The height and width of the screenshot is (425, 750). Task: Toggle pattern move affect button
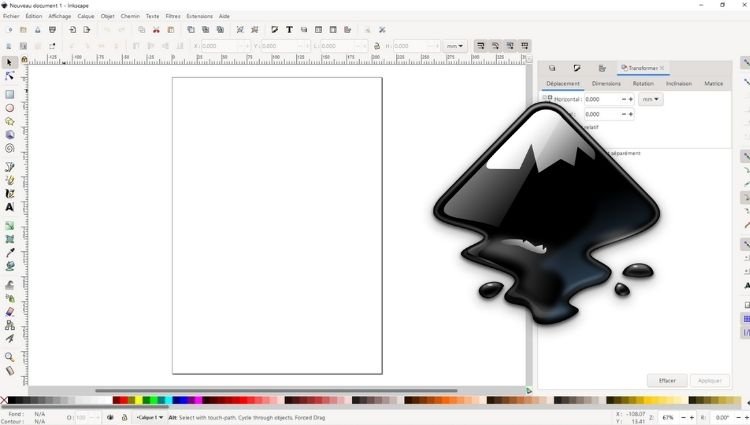pos(525,46)
